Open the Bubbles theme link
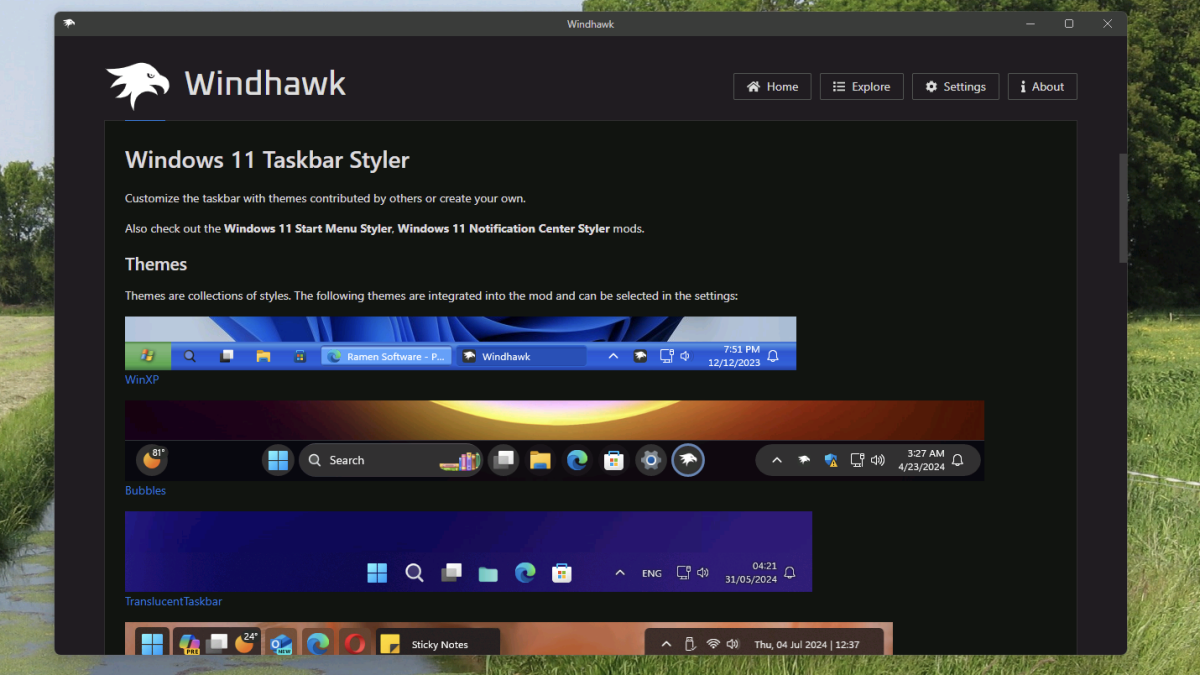Image resolution: width=1200 pixels, height=675 pixels. coord(145,491)
